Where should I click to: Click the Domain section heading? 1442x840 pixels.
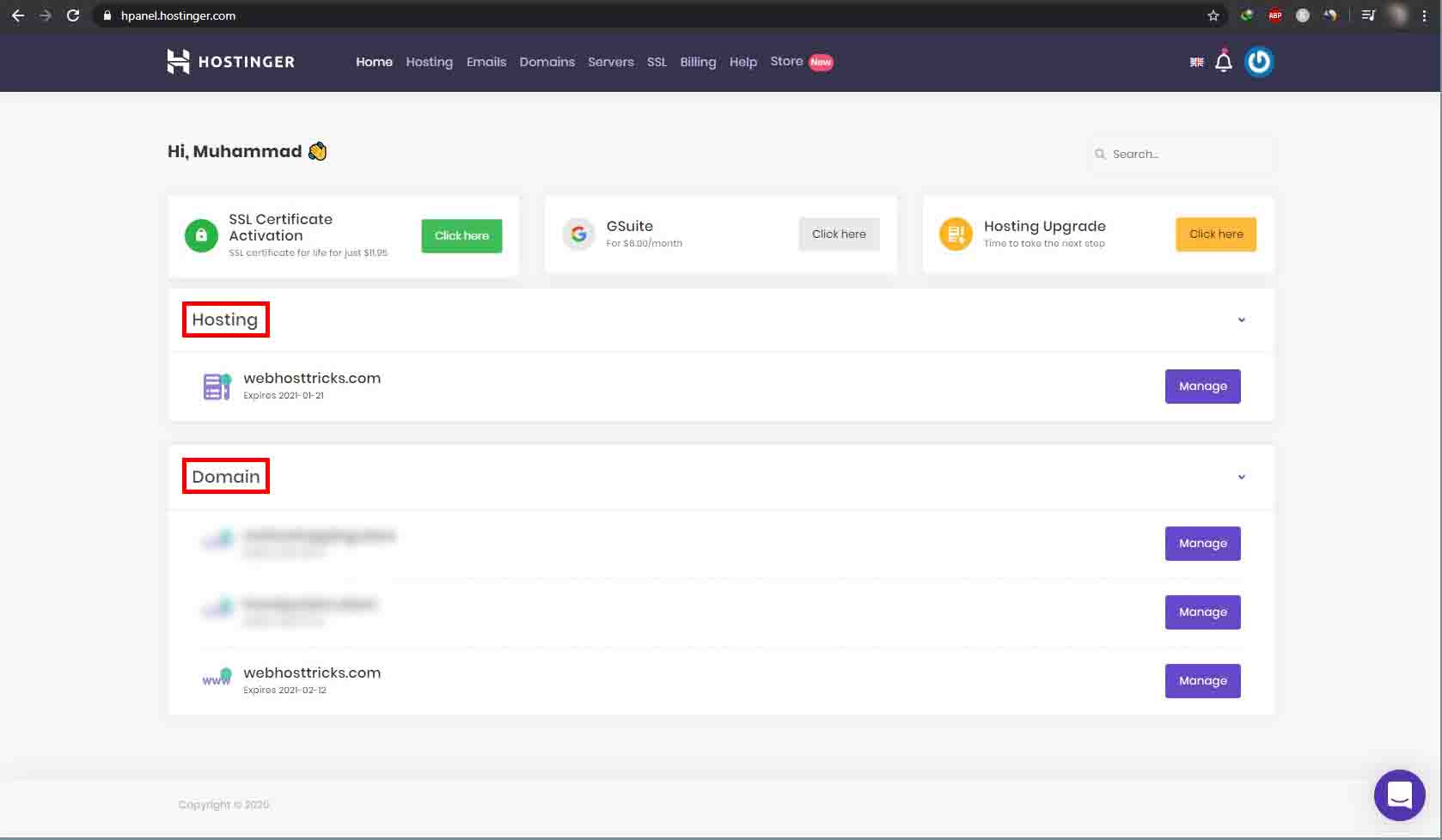(x=226, y=477)
